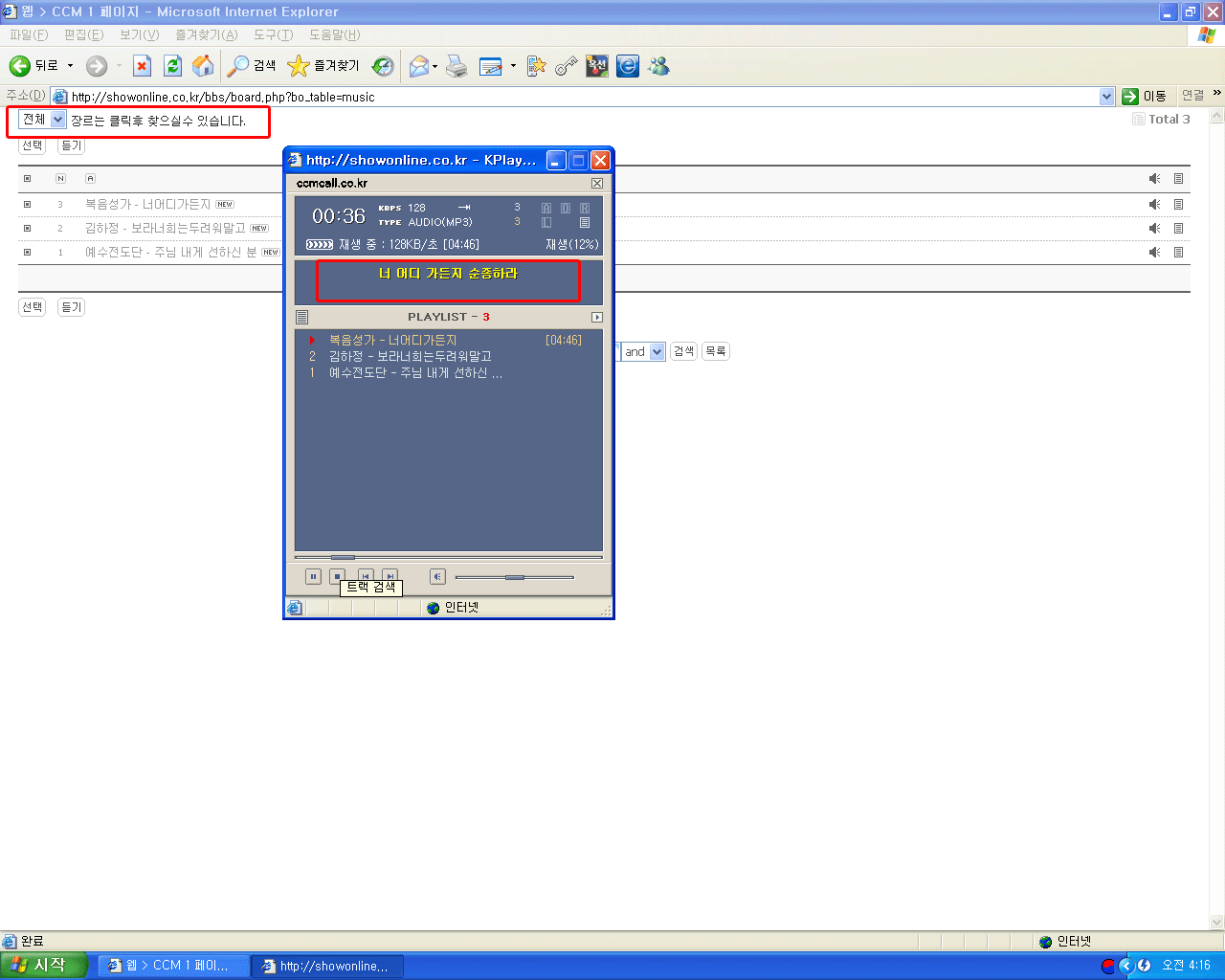Tick the checkbox next to 김하정 song
Viewport: 1225px width, 980px height.
point(27,228)
